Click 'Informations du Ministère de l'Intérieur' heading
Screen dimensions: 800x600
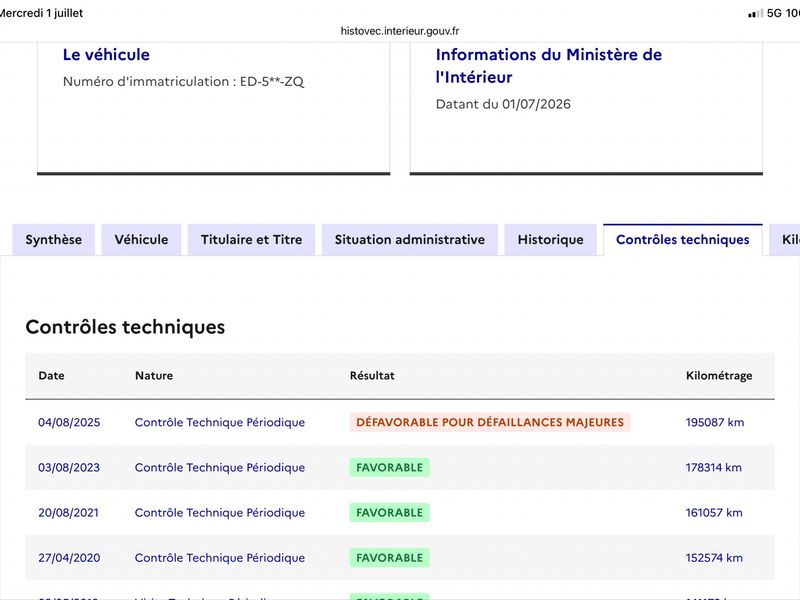tap(548, 66)
